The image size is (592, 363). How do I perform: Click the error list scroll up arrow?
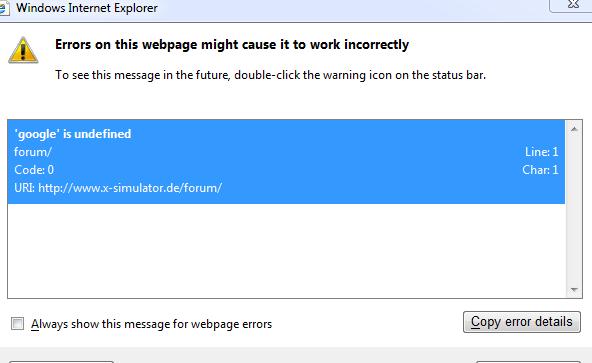click(x=574, y=129)
